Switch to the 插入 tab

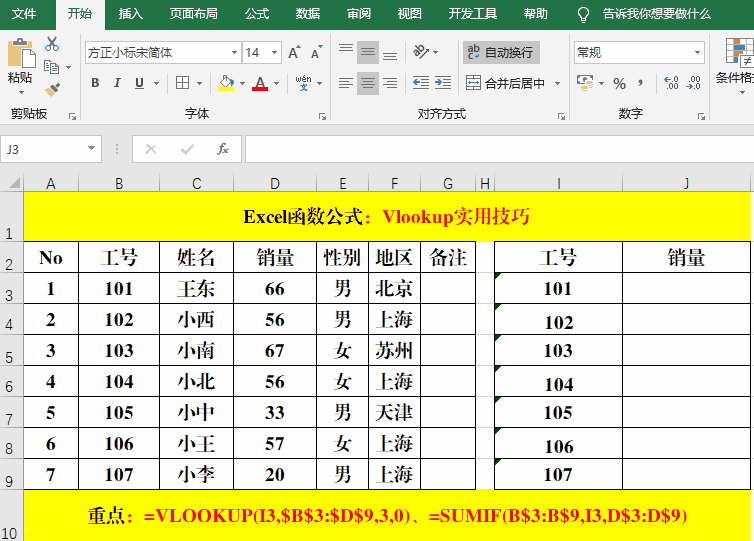point(131,14)
